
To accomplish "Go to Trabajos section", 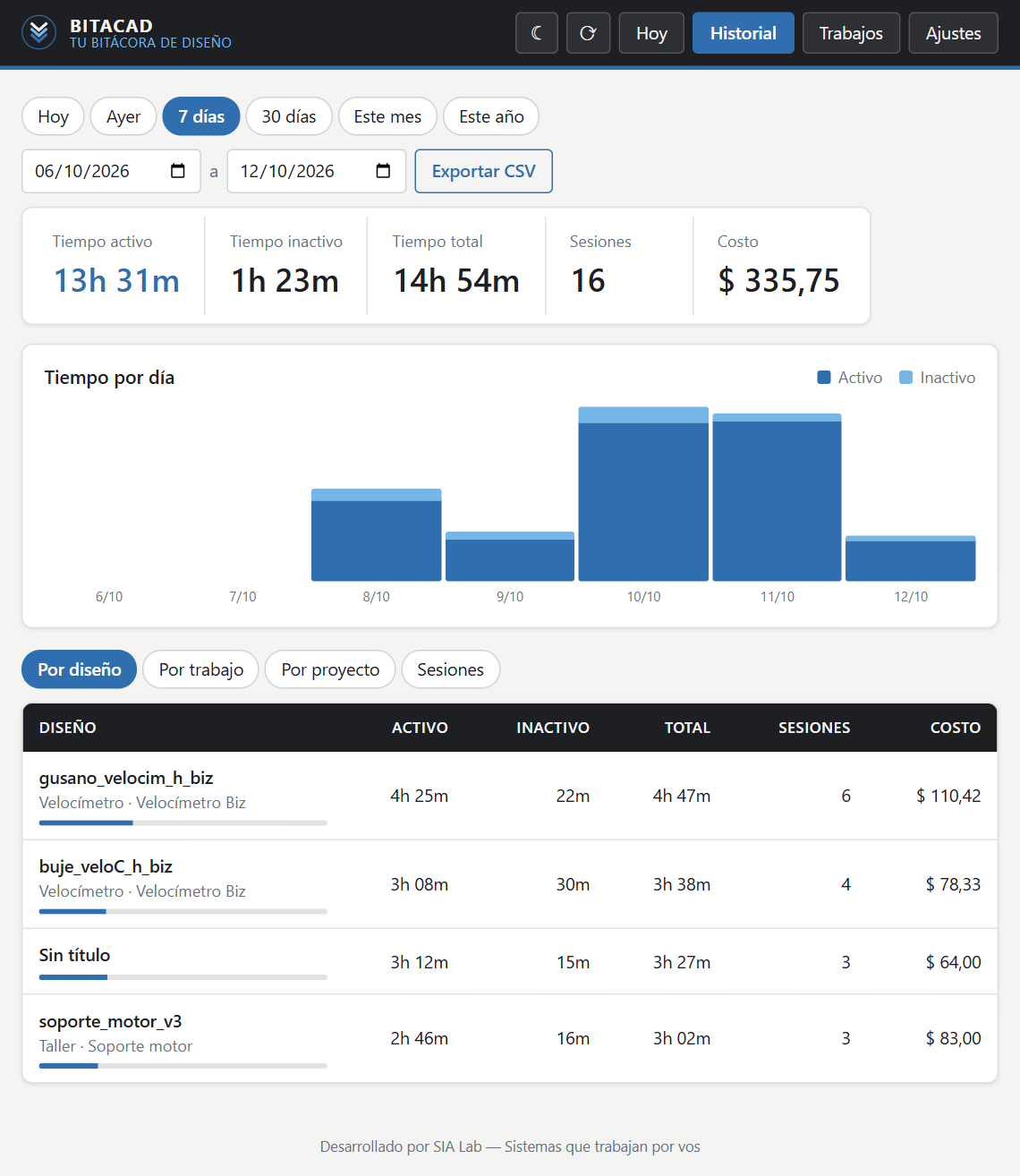I will click(851, 33).
